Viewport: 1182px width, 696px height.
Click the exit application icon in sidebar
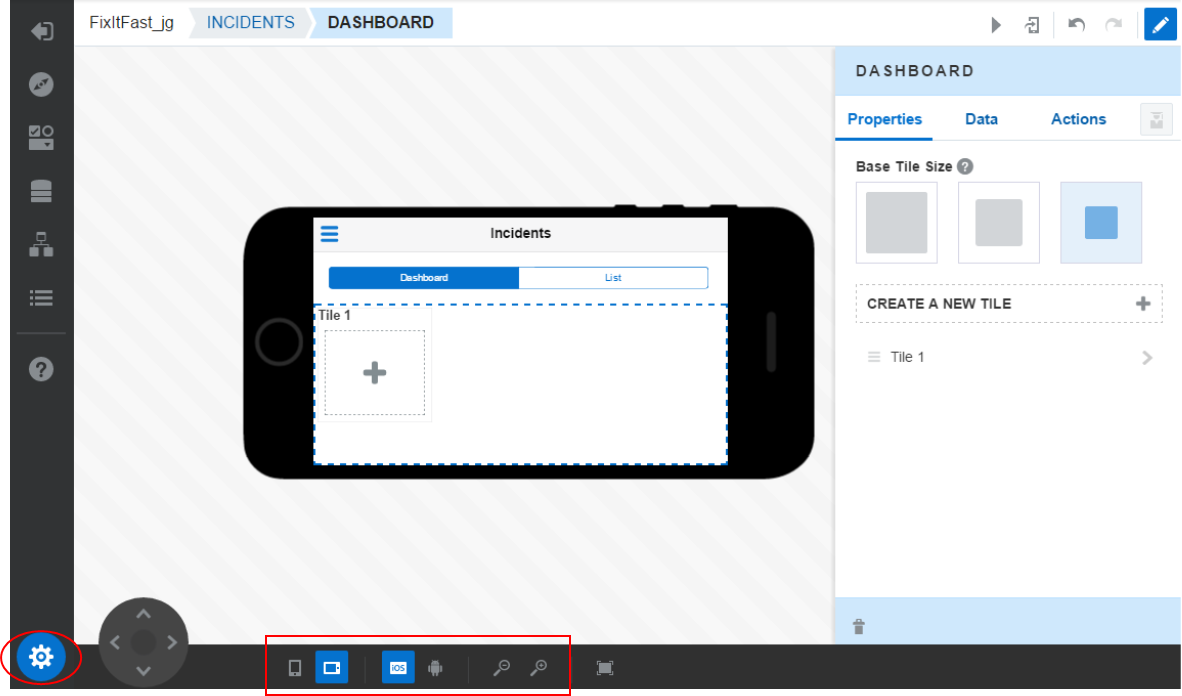tap(41, 31)
